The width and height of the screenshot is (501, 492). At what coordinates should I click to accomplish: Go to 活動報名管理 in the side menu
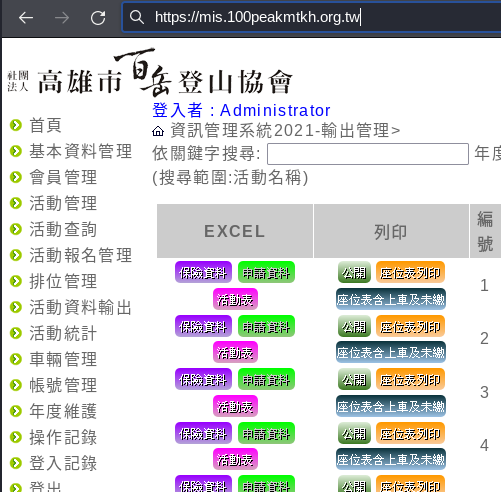[81, 255]
